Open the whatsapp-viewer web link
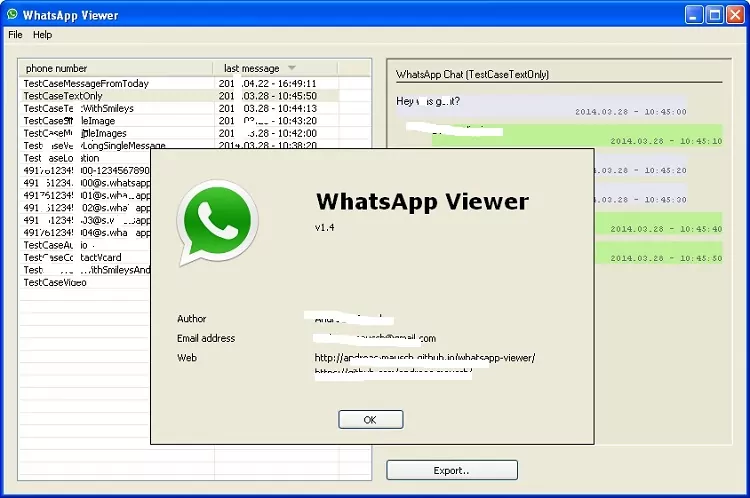750x498 pixels. click(425, 358)
